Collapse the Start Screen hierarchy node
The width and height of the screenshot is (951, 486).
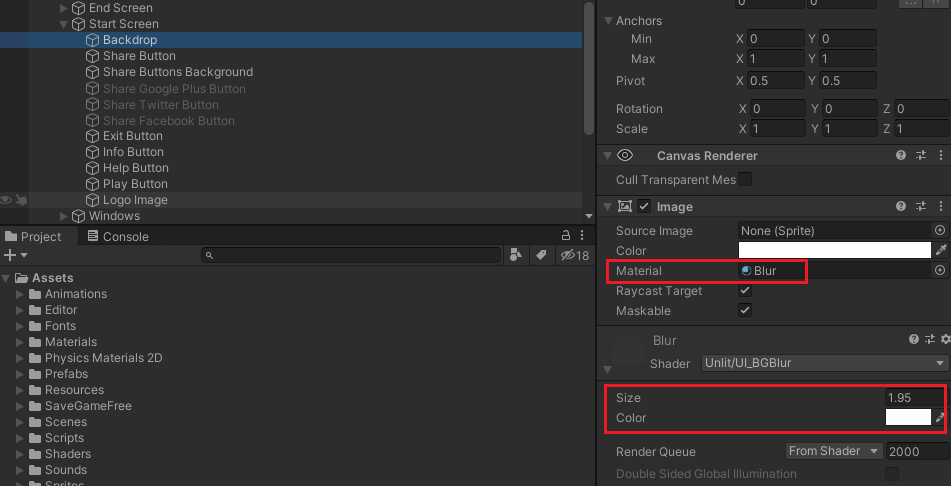click(x=63, y=24)
